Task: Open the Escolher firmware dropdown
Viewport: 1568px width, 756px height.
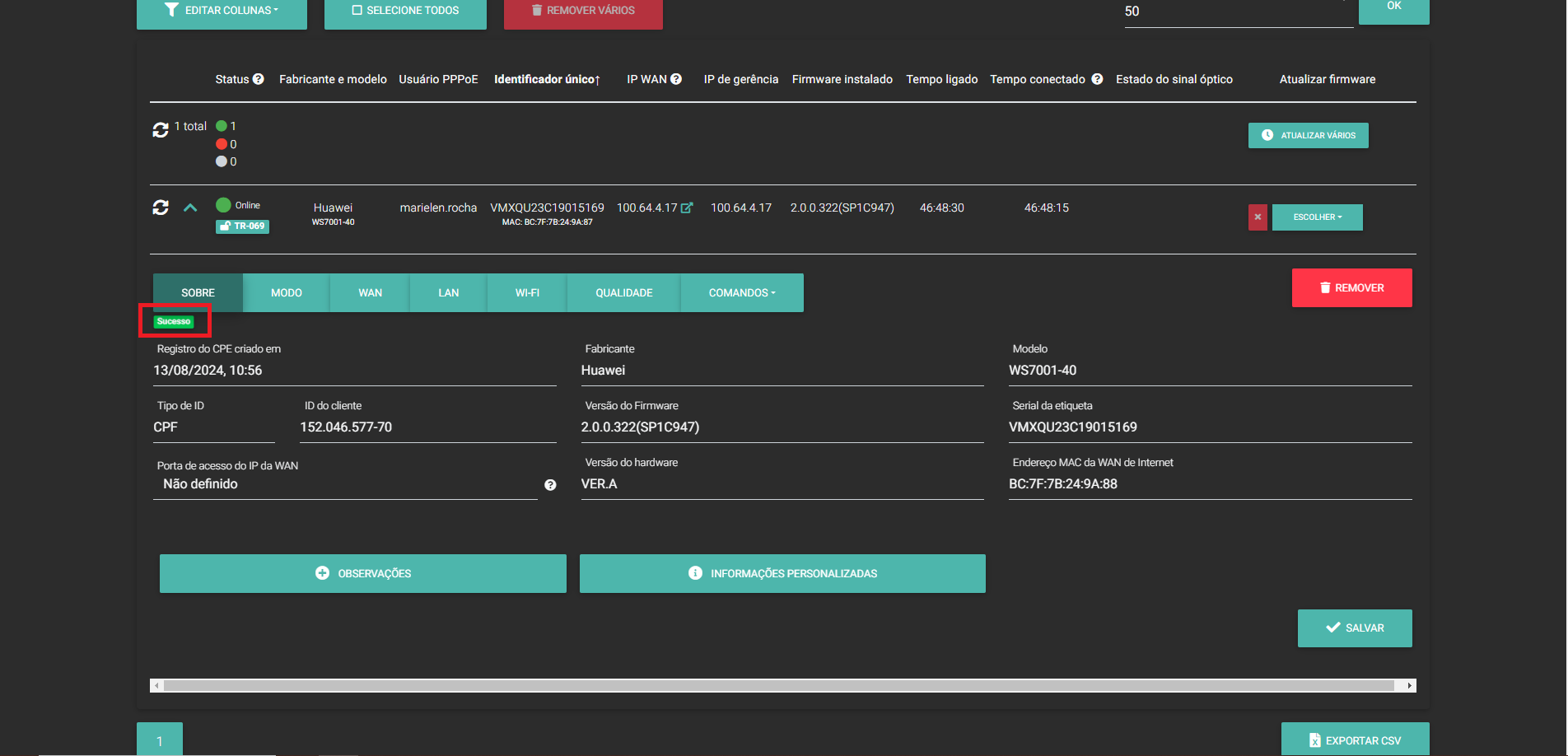Action: (x=1317, y=217)
